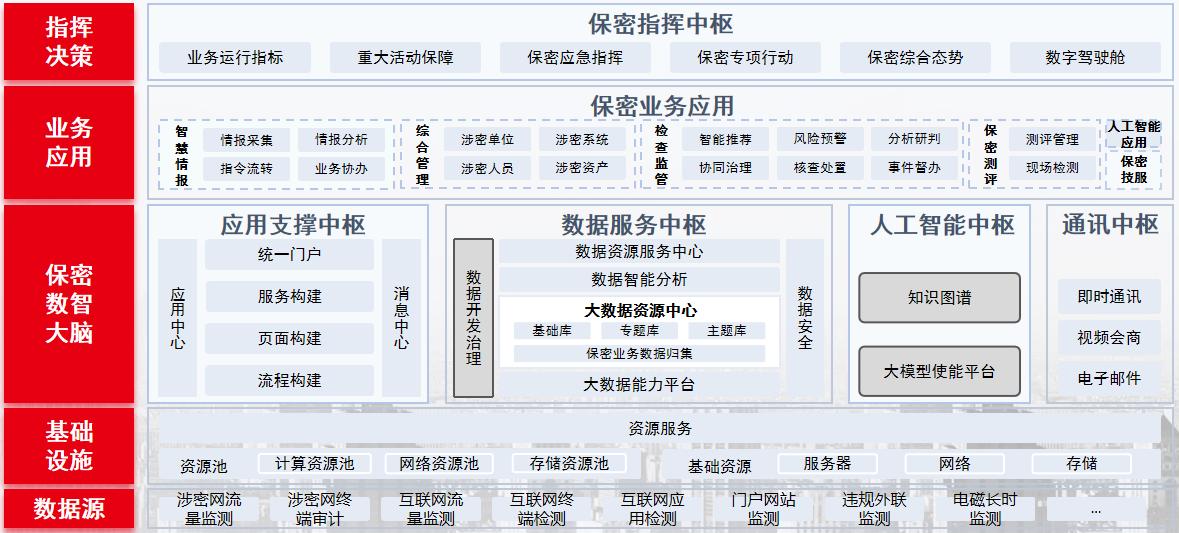1179x533 pixels.
Task: Expand the ellipsis box in data sources
Action: coord(1095,510)
